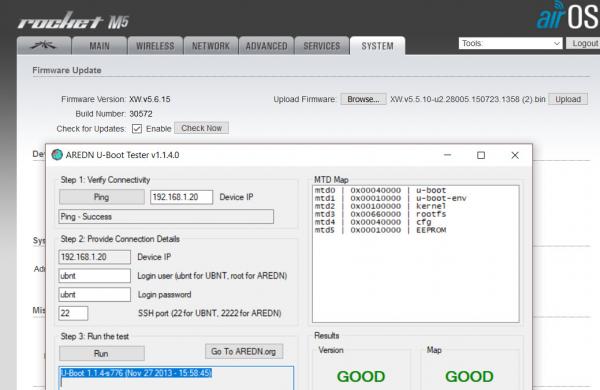Click the mtd5 EEPROM row
Viewport: 600px width, 390px height.
click(380, 230)
